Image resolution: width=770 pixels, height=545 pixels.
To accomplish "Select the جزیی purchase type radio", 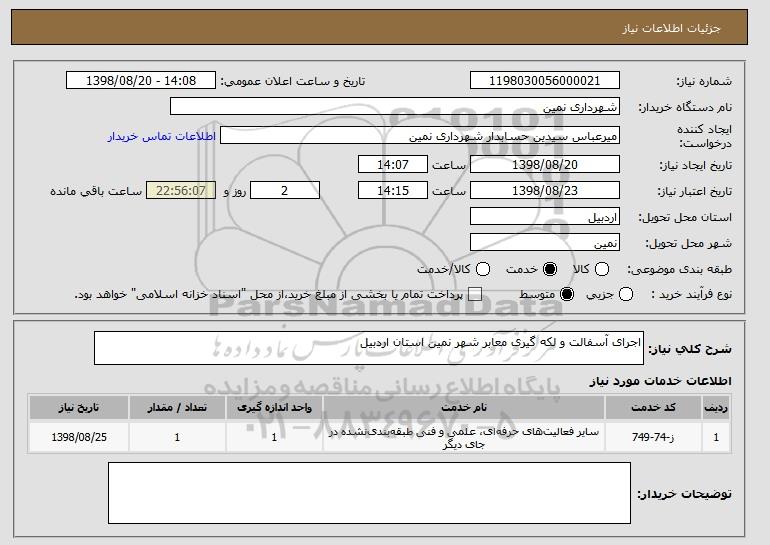I will [626, 294].
